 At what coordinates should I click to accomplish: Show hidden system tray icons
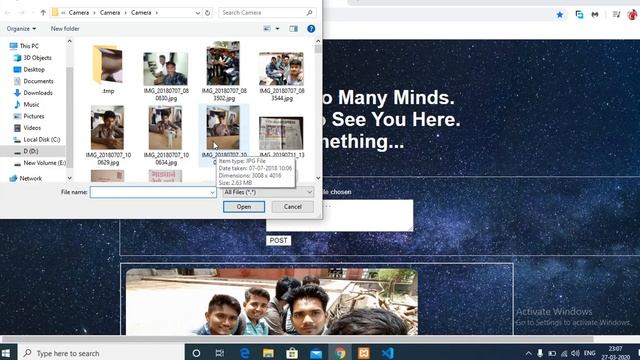pos(529,353)
